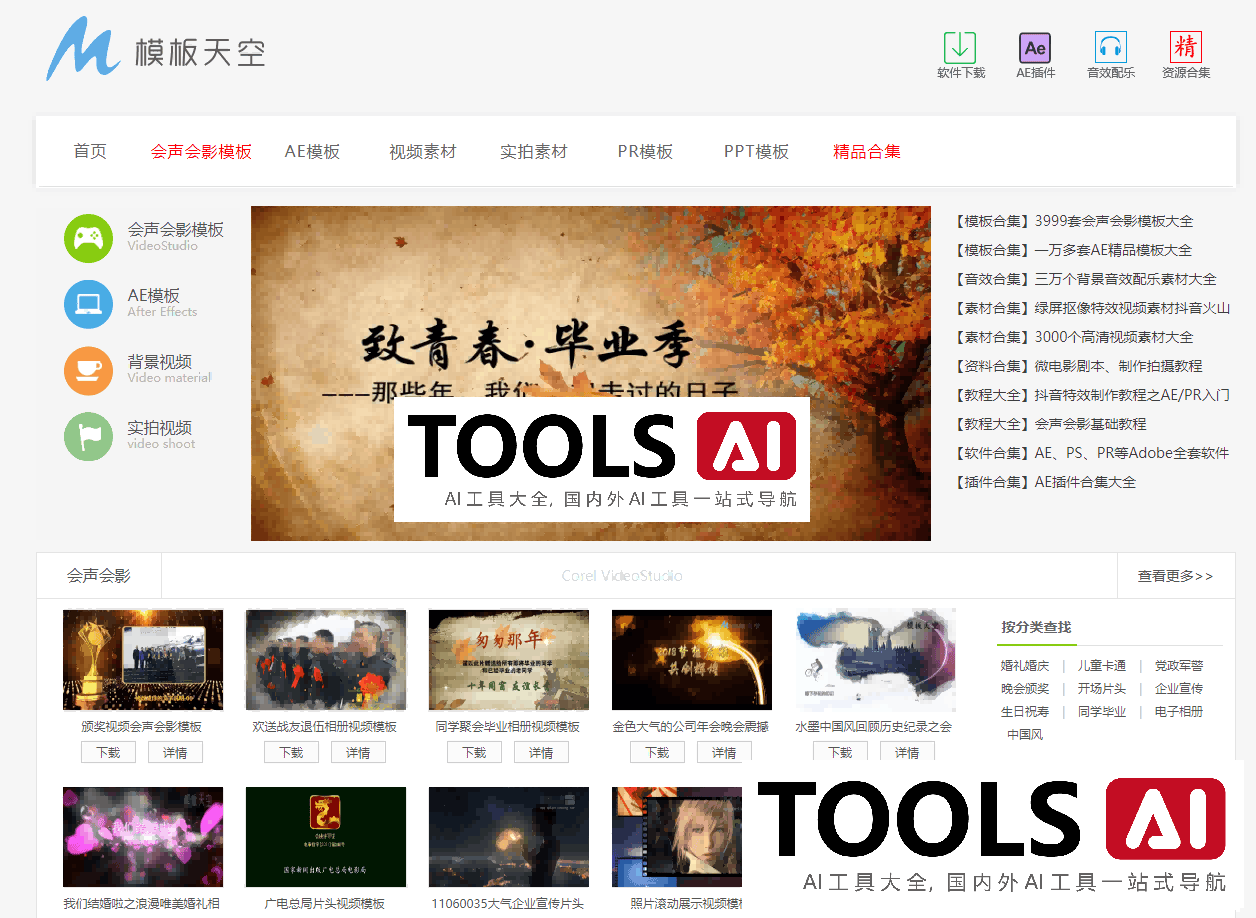Image resolution: width=1256 pixels, height=918 pixels.
Task: Click the green 软件下载 download icon
Action: [960, 47]
